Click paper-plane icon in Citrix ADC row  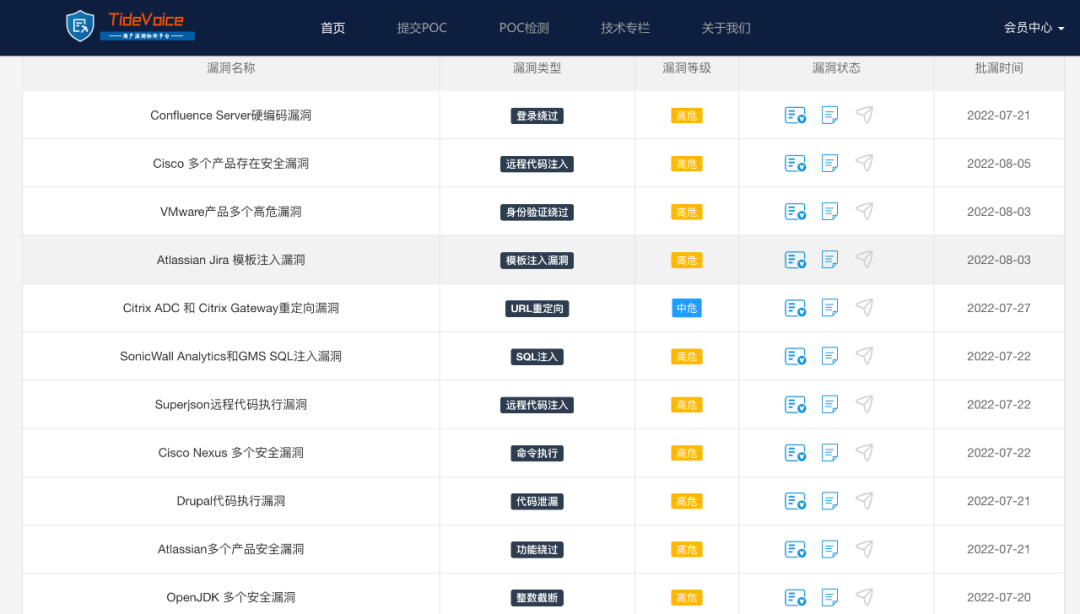pos(864,307)
